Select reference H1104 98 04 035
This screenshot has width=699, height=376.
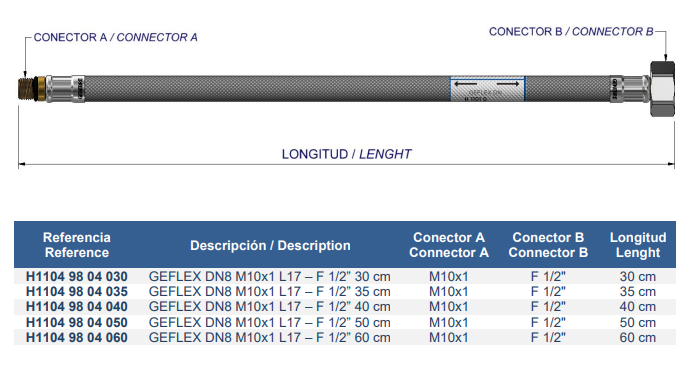(x=77, y=292)
